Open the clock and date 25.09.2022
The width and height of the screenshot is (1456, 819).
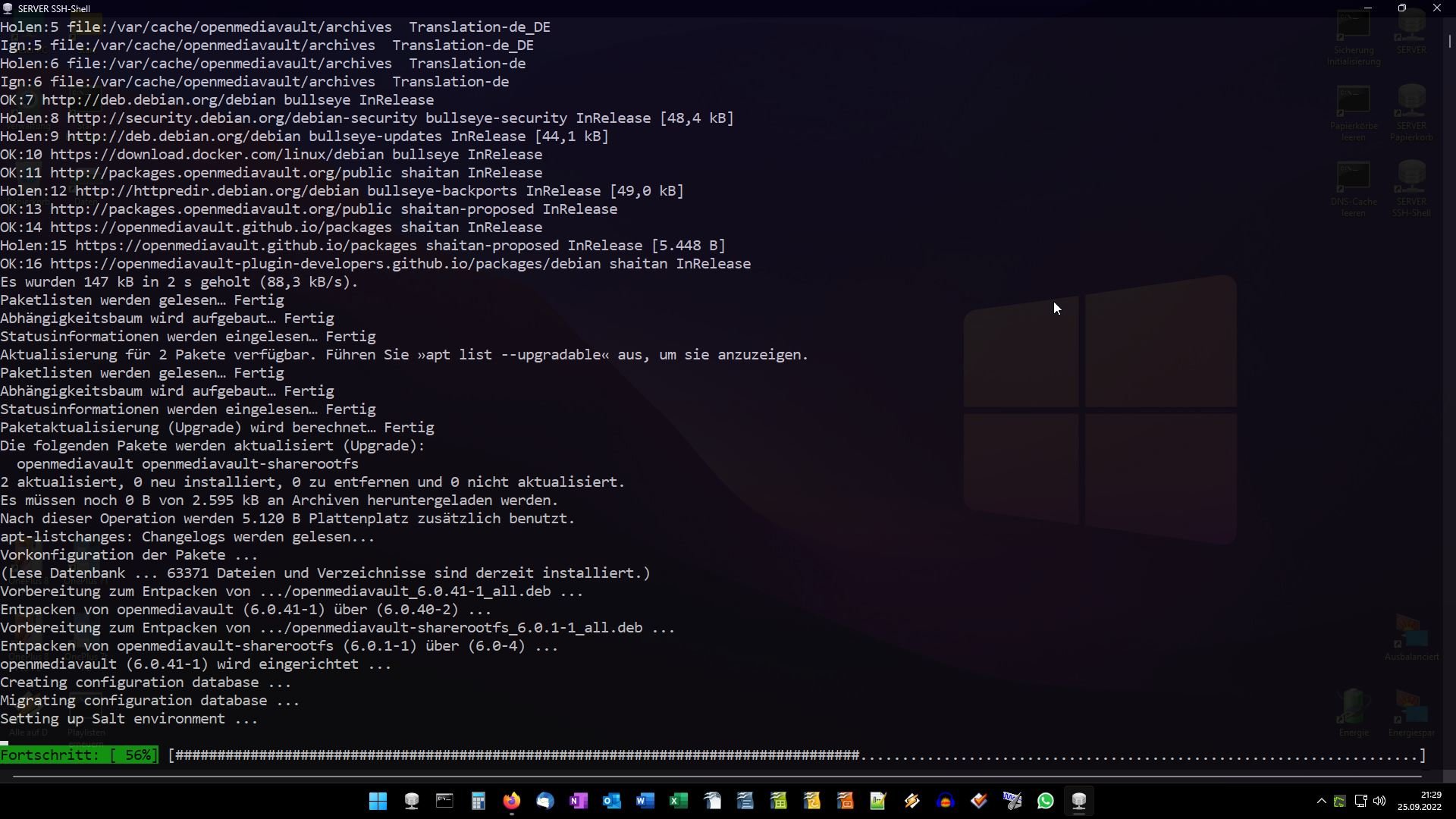coord(1420,801)
